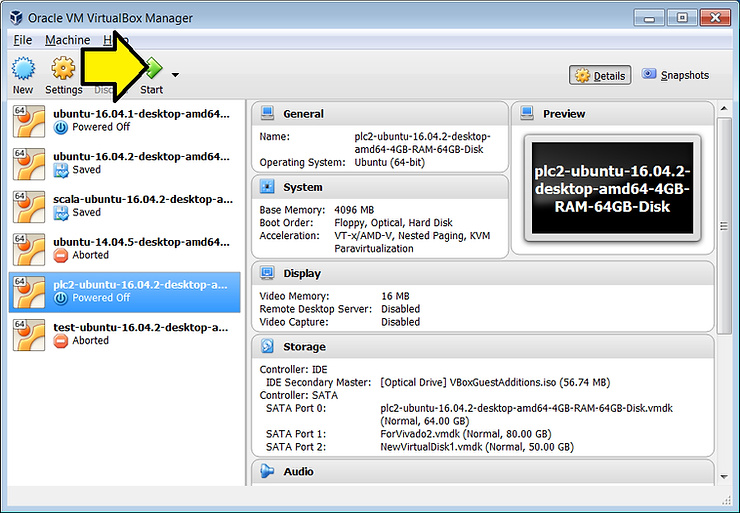Start the selected VM with green arrow
Screen dimensions: 740x513
154,68
